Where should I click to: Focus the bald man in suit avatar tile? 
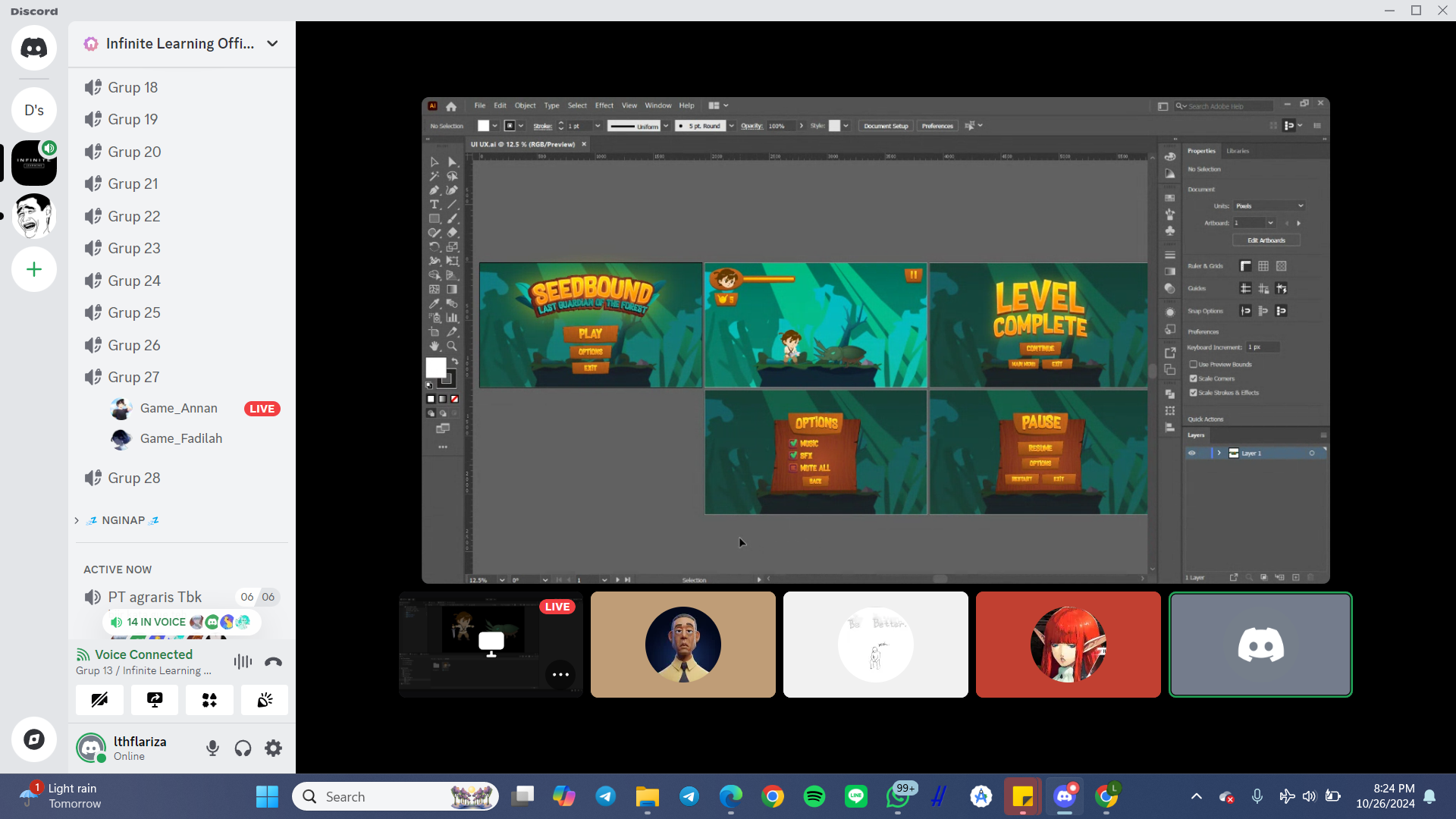683,645
